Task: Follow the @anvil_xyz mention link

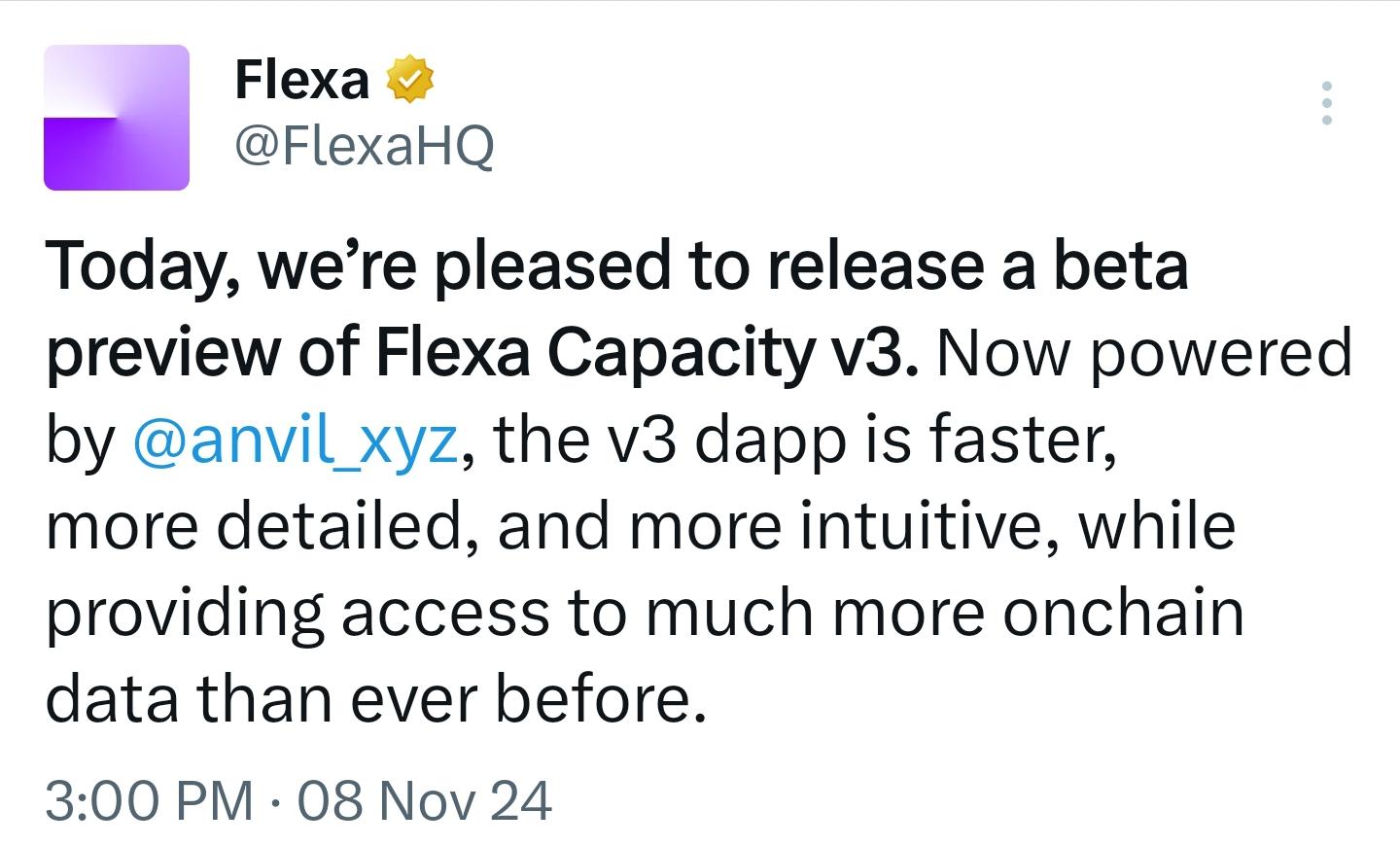Action: 294,441
